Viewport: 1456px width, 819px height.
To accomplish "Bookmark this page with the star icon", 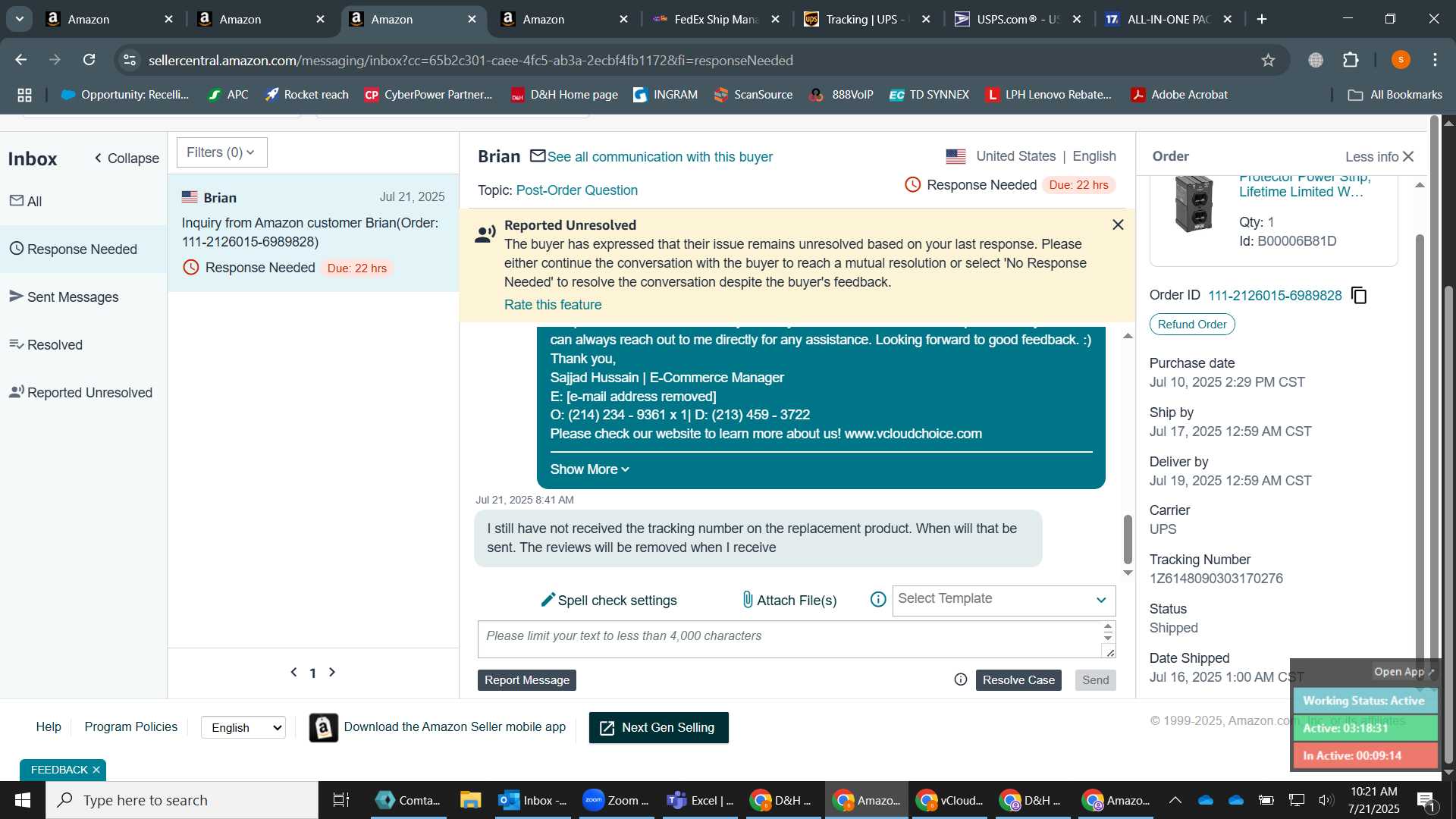I will [1268, 60].
